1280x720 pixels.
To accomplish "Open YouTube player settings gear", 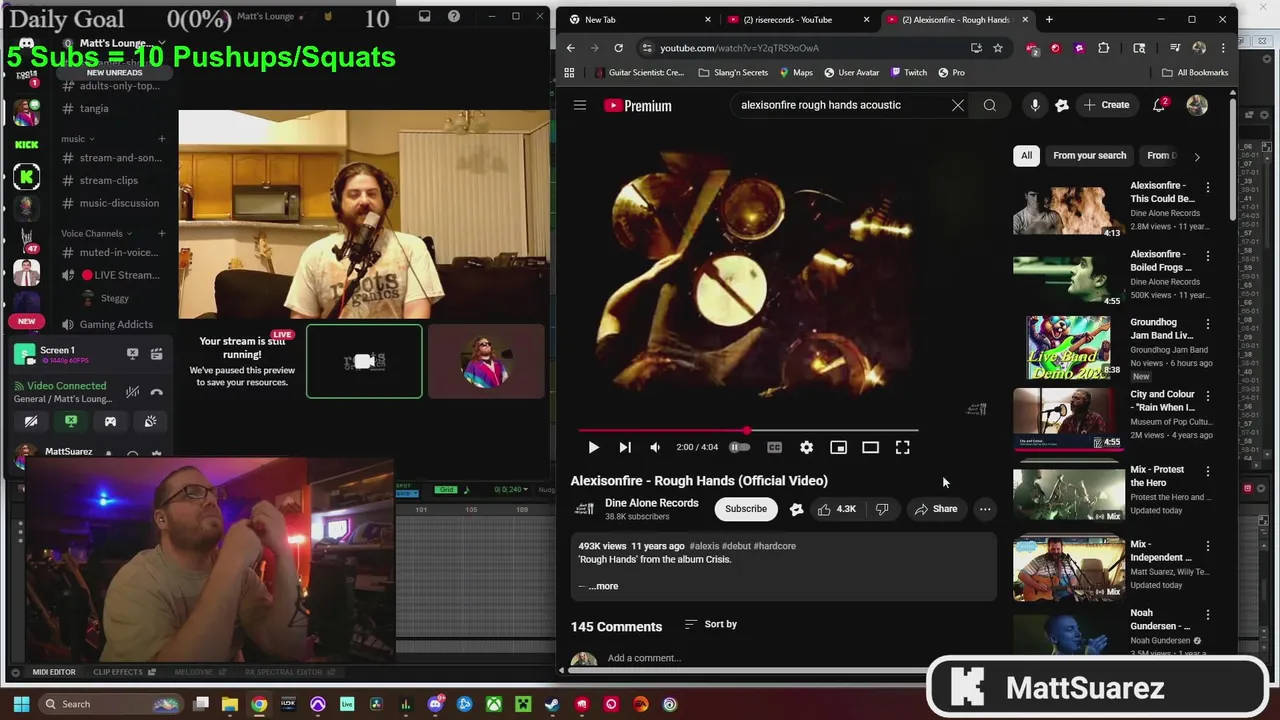I will point(806,448).
